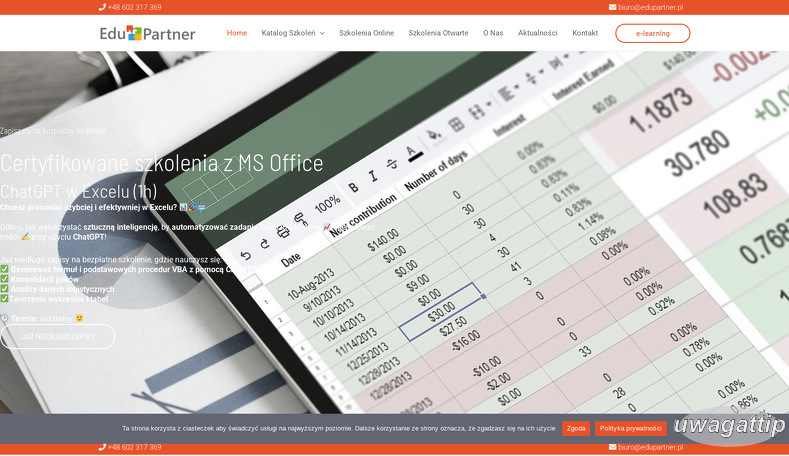Click the e-learning button
Screen dimensions: 789x456
pyautogui.click(x=652, y=33)
